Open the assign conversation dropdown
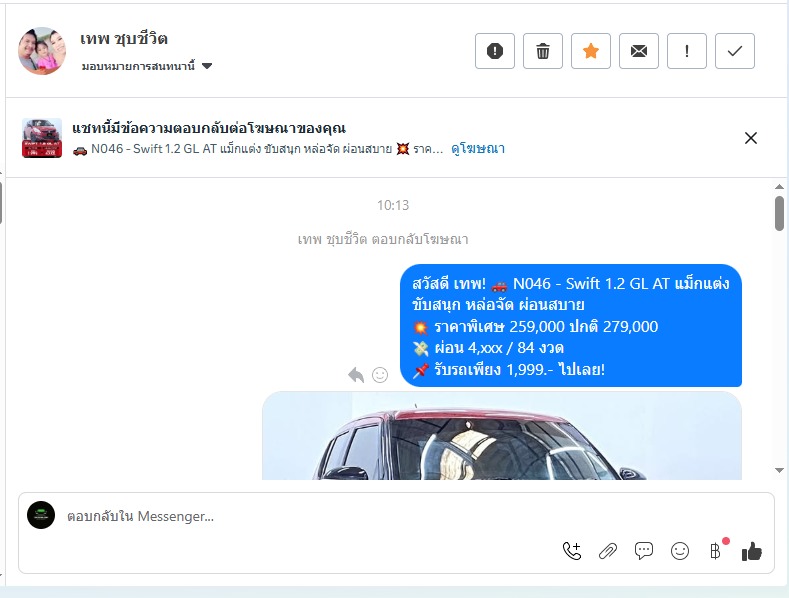 click(x=147, y=66)
